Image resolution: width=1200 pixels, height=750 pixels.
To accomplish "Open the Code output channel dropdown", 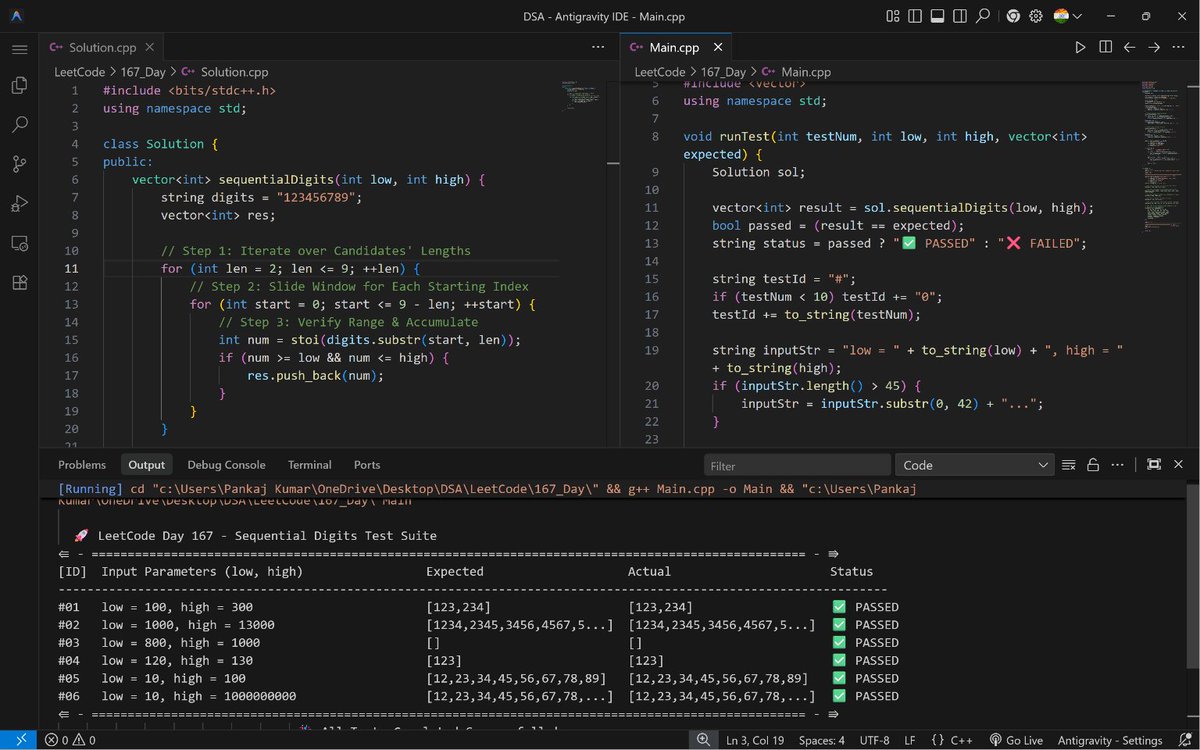I will (974, 465).
